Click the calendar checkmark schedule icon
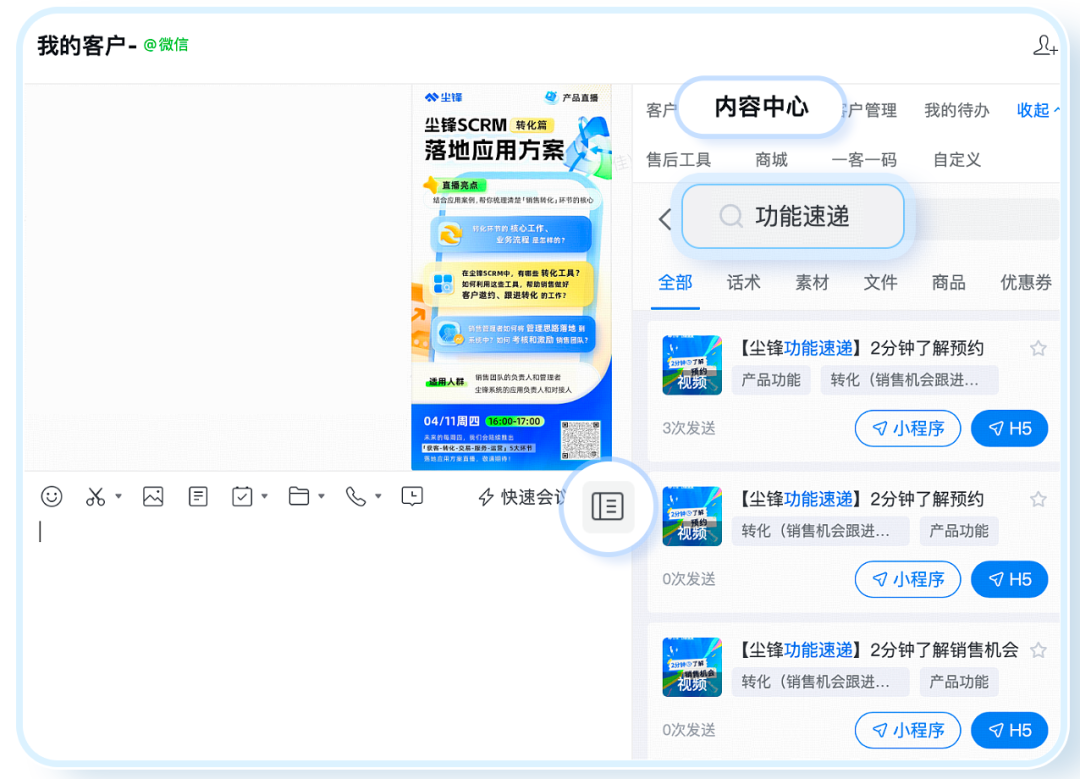The height and width of the screenshot is (779, 1080). tap(242, 496)
